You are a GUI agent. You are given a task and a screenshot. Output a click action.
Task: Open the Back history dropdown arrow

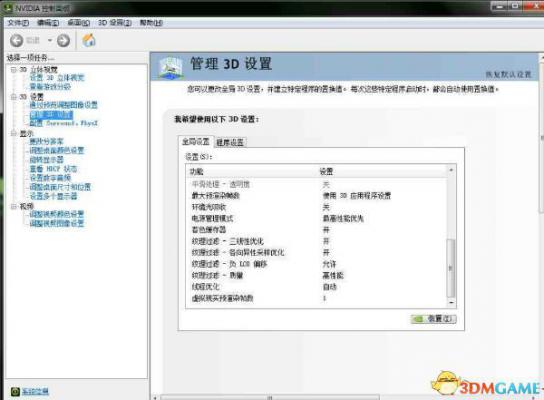point(50,41)
